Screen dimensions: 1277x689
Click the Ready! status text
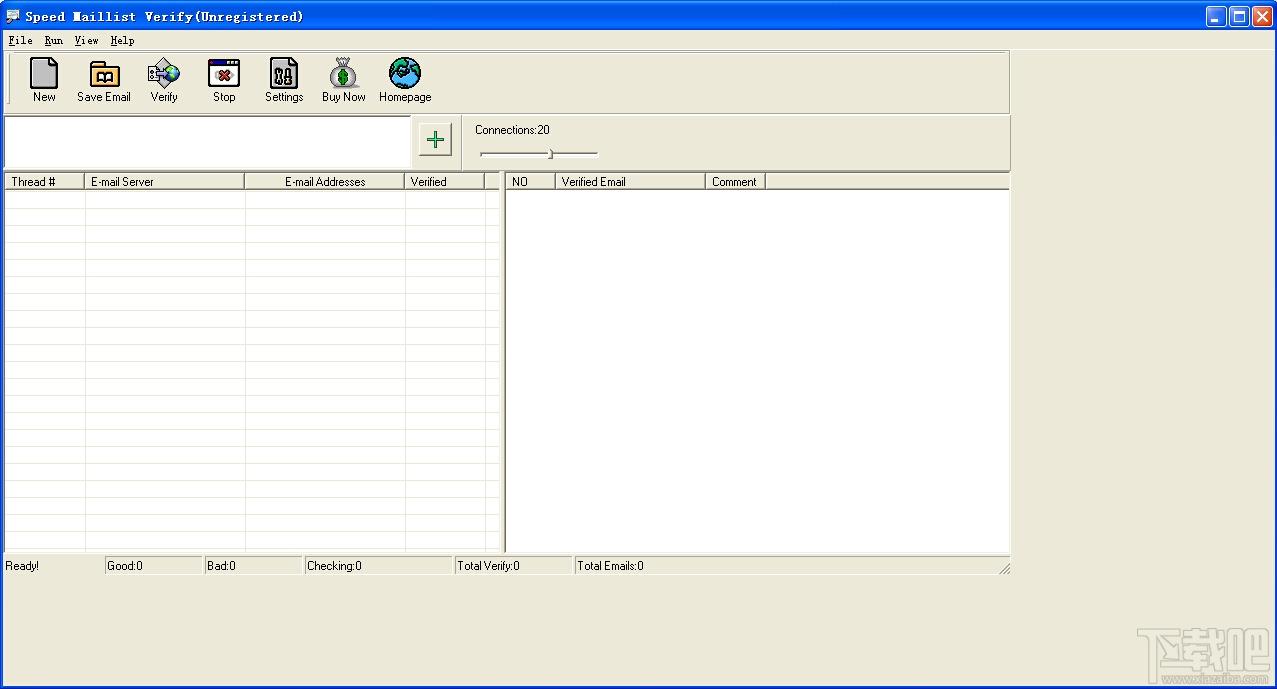[22, 566]
